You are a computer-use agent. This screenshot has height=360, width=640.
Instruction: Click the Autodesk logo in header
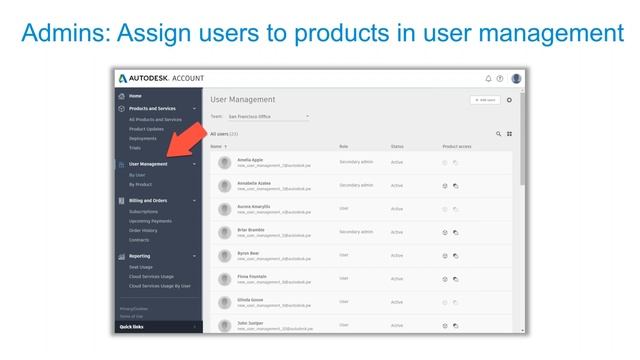122,78
